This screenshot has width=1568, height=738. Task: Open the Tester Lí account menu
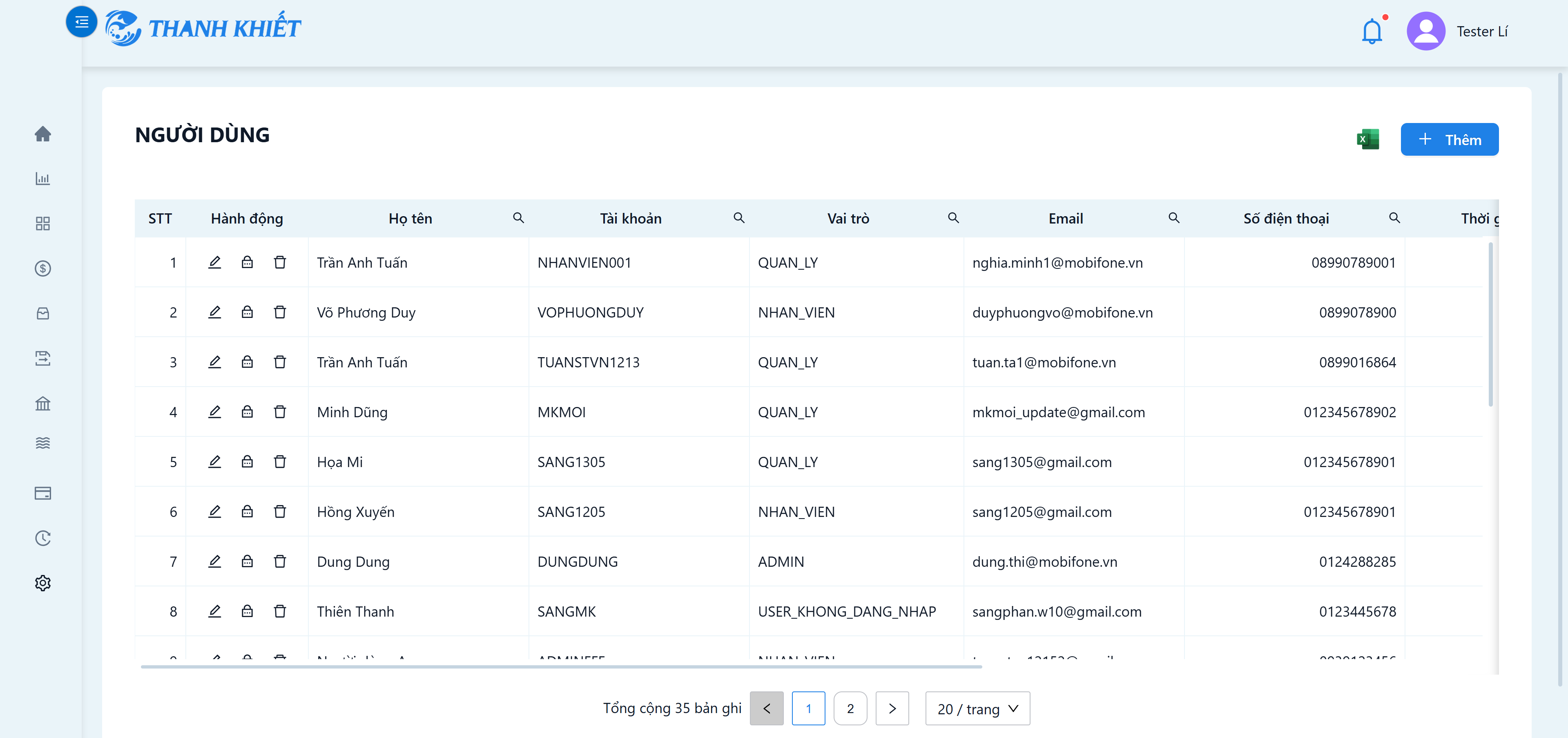[x=1457, y=31]
